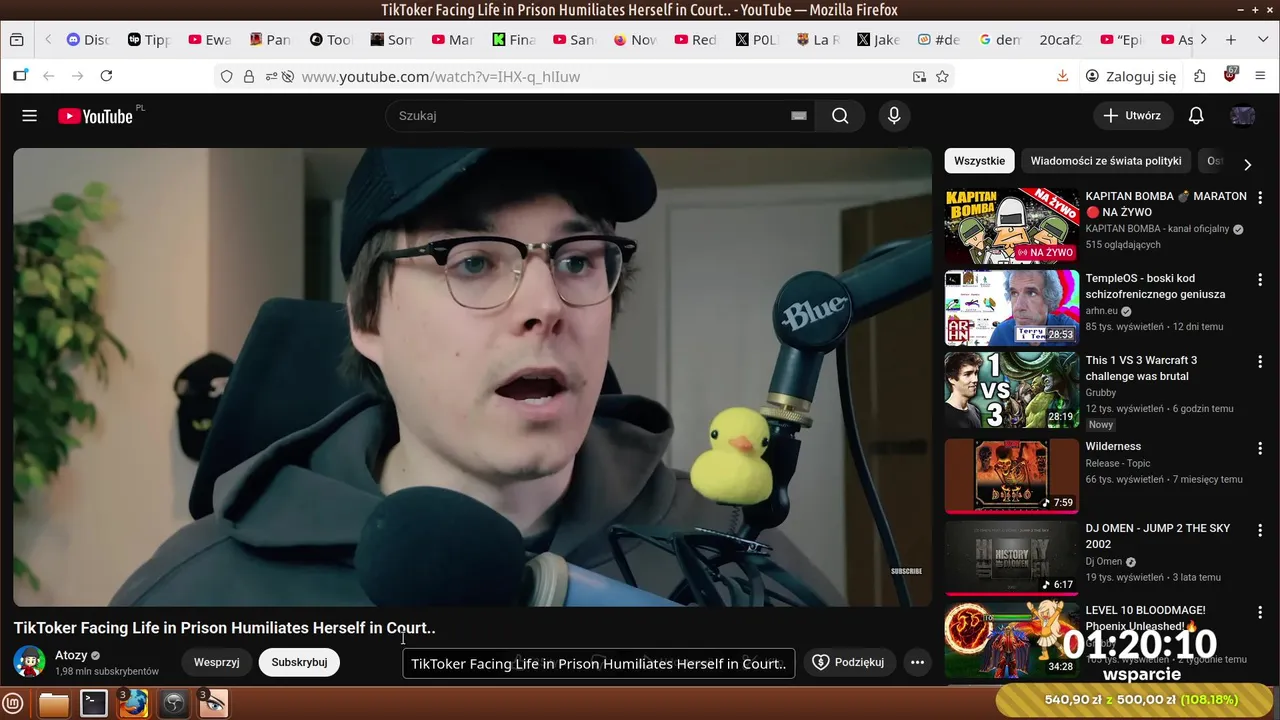Switch to the Finance (K icon) browser tab
The width and height of the screenshot is (1280, 720).
click(x=514, y=40)
